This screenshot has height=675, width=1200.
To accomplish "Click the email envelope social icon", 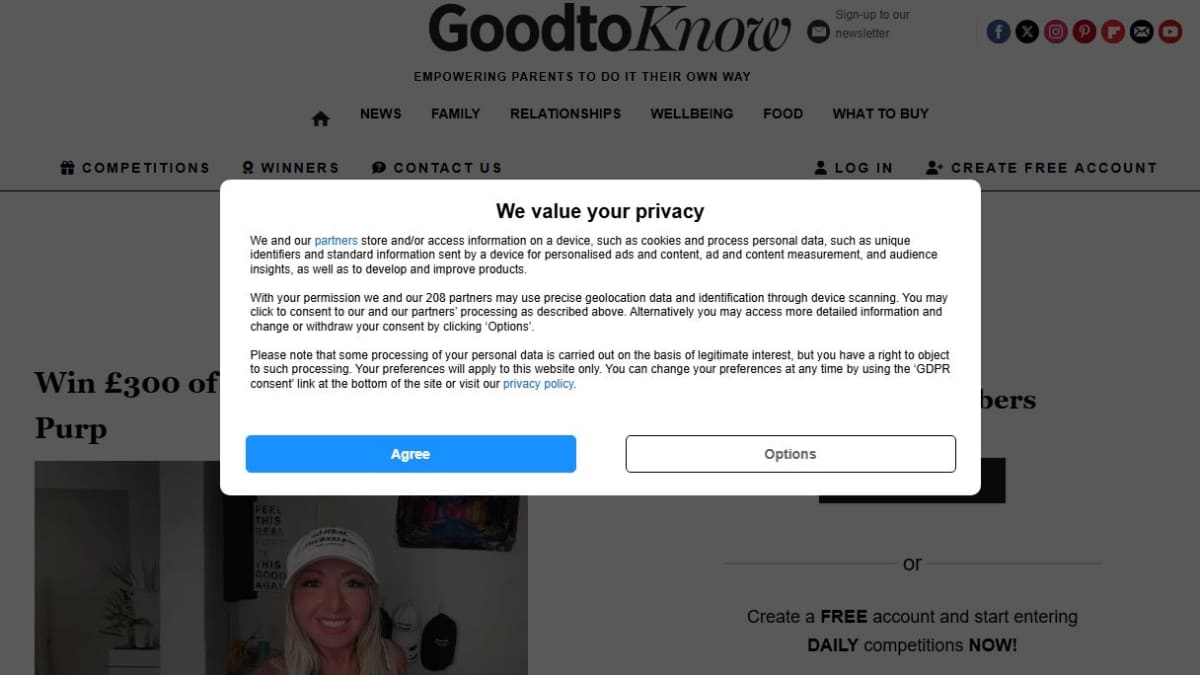I will (x=1141, y=32).
